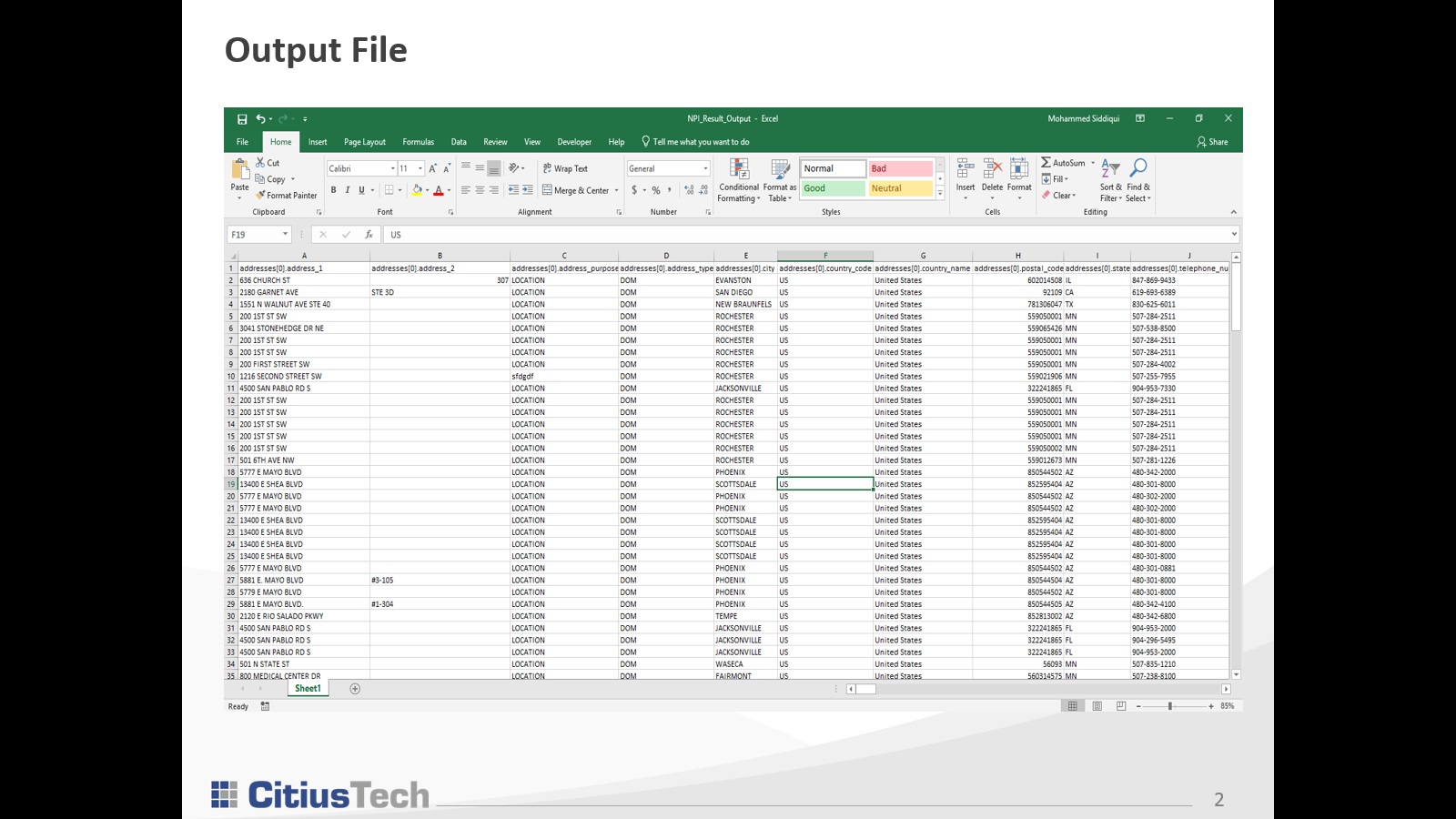Open the General number format dropdown

point(705,169)
